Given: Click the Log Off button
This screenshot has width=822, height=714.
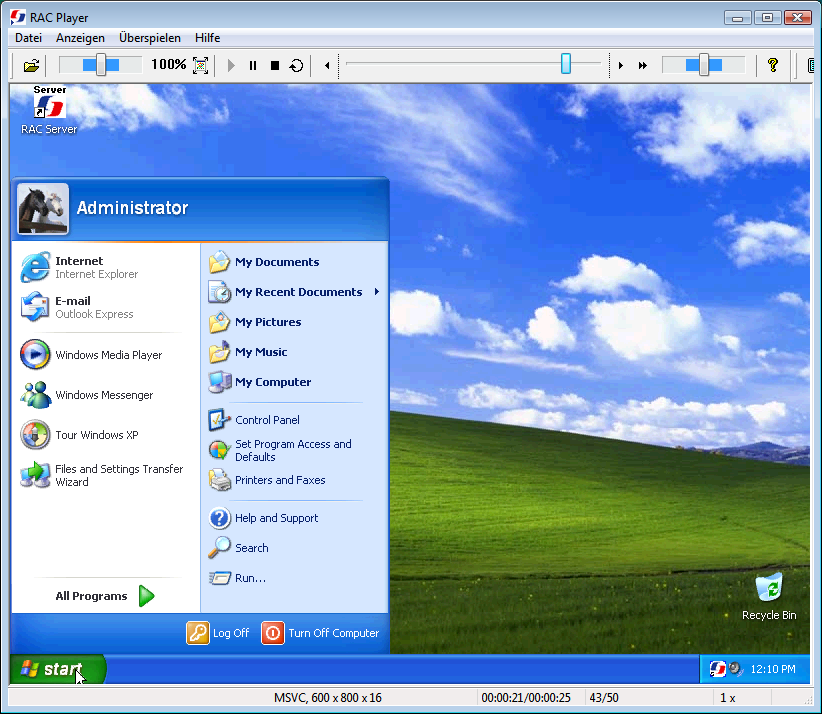Looking at the screenshot, I should (x=218, y=633).
